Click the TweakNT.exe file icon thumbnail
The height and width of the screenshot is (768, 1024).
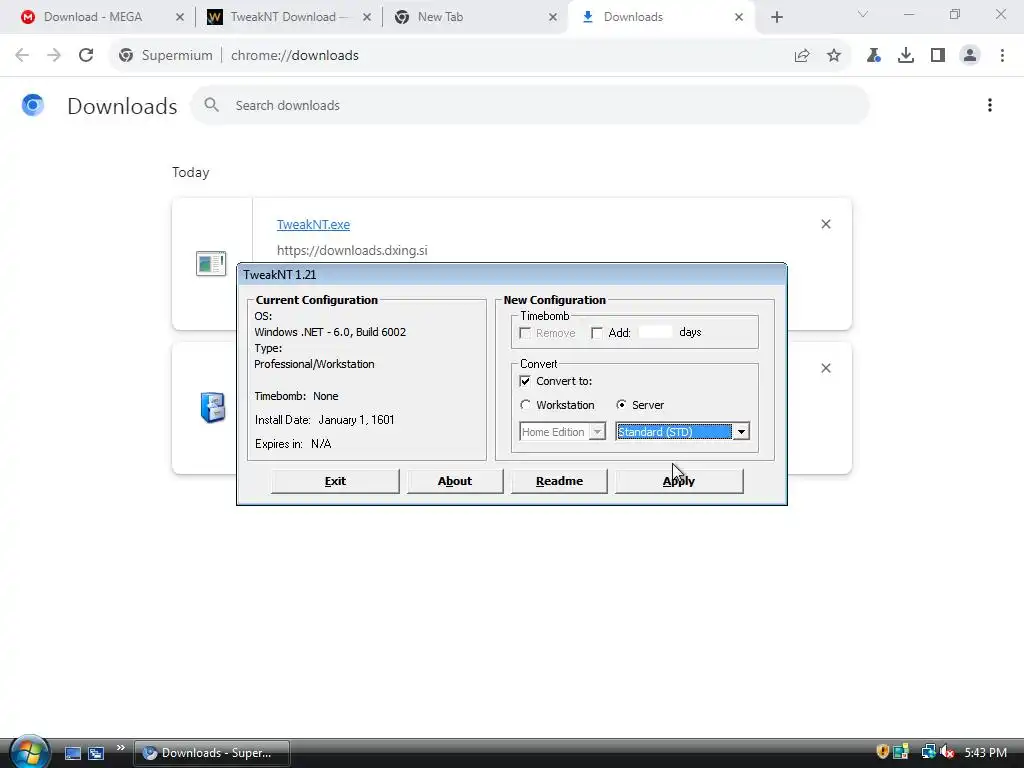tap(211, 264)
